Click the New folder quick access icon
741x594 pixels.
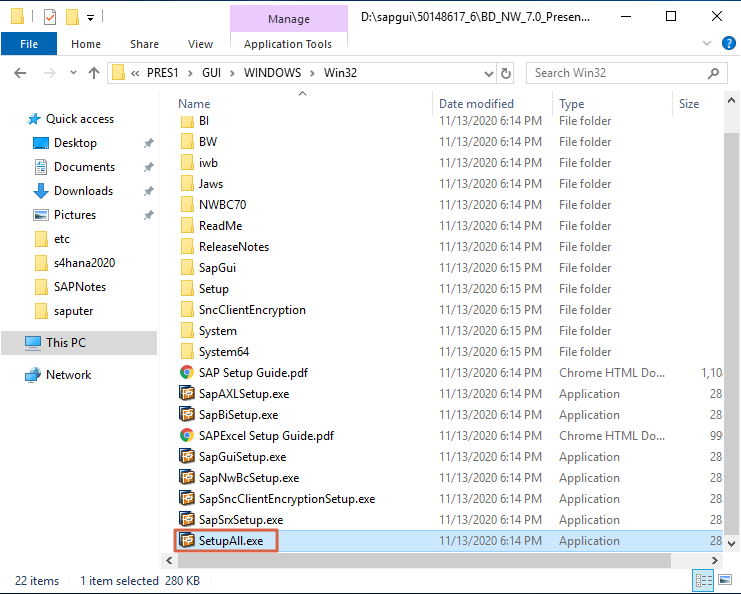coord(72,17)
